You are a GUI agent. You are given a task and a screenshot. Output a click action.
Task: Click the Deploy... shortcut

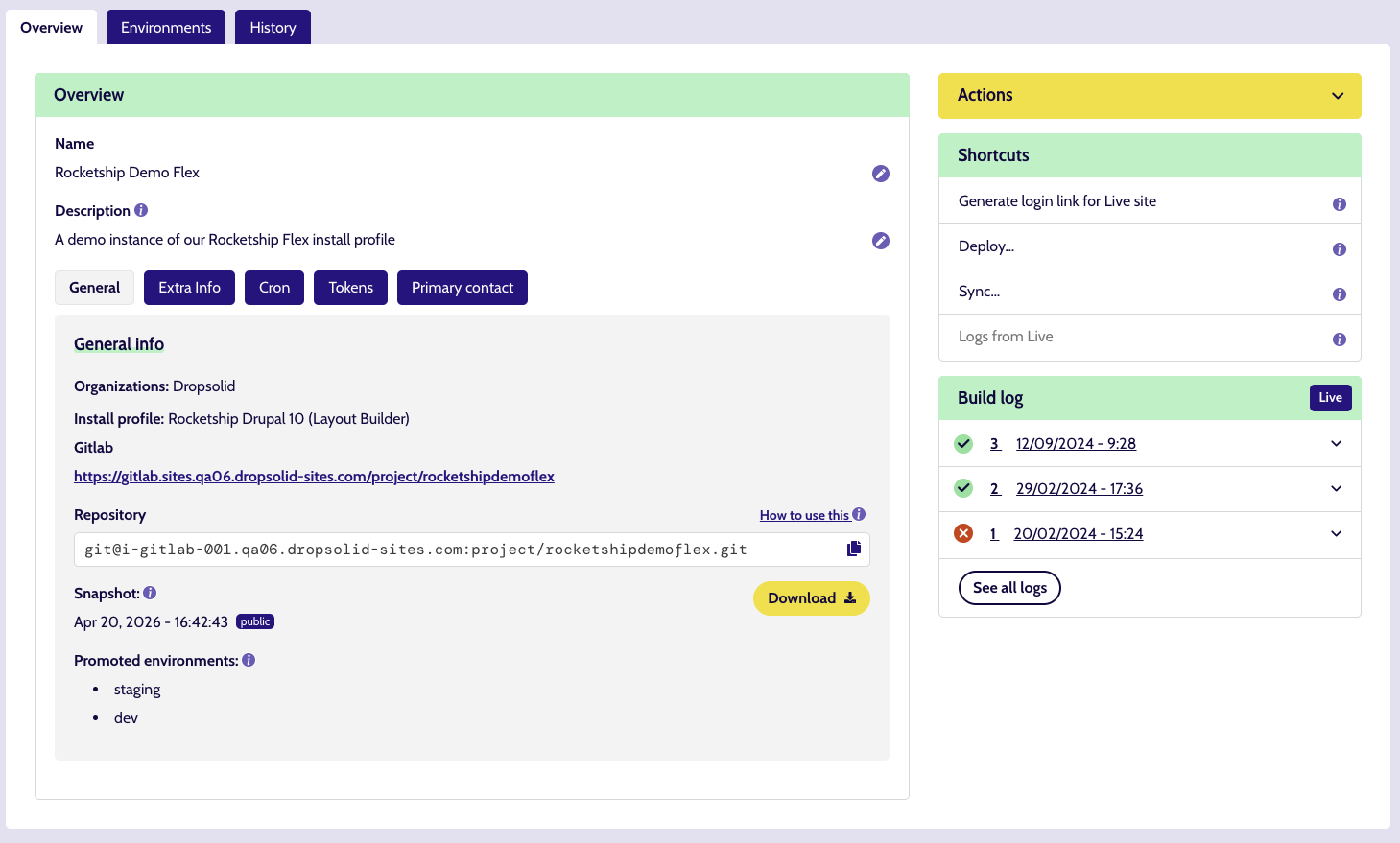pyautogui.click(x=986, y=246)
